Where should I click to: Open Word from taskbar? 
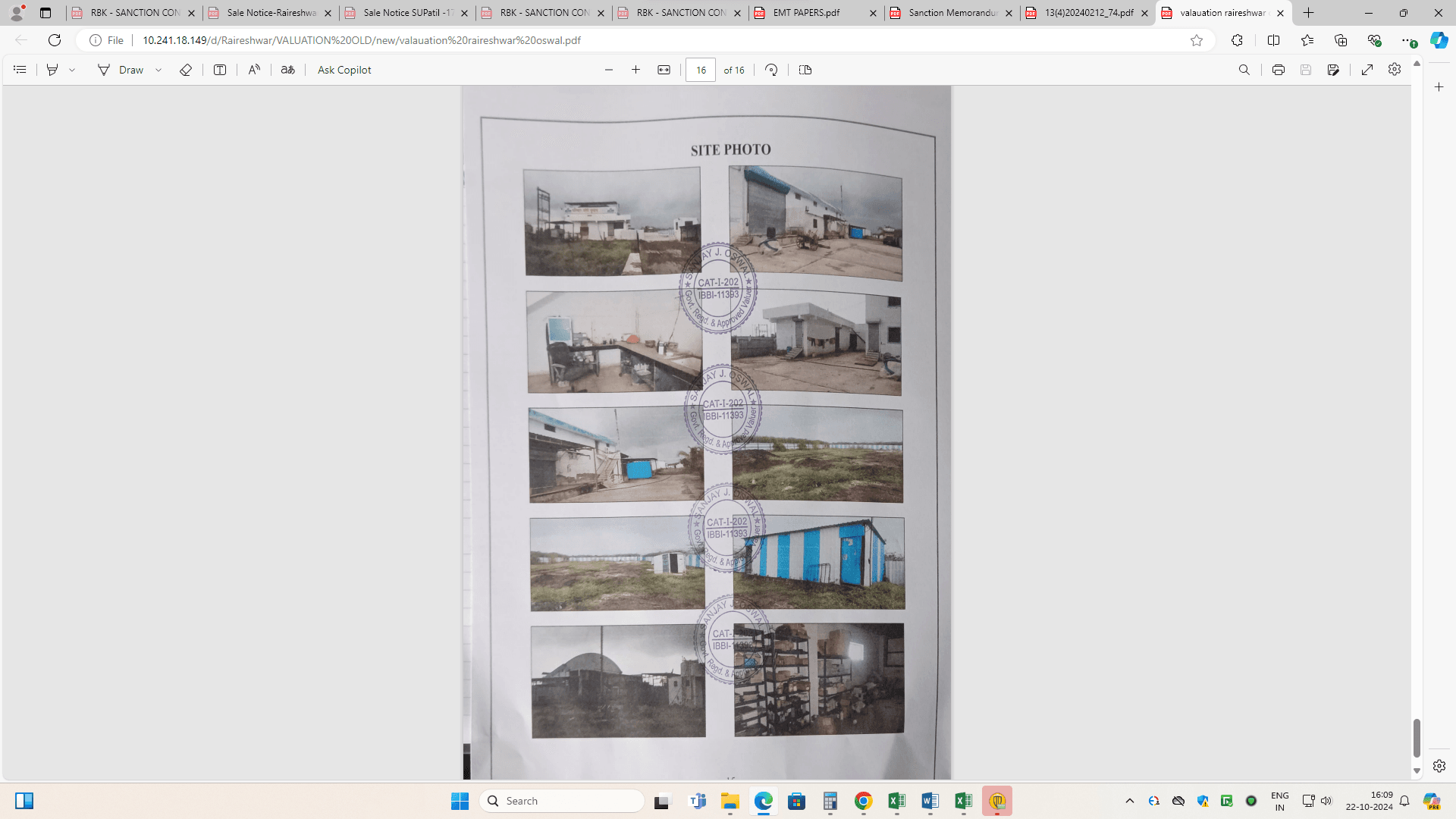click(930, 801)
